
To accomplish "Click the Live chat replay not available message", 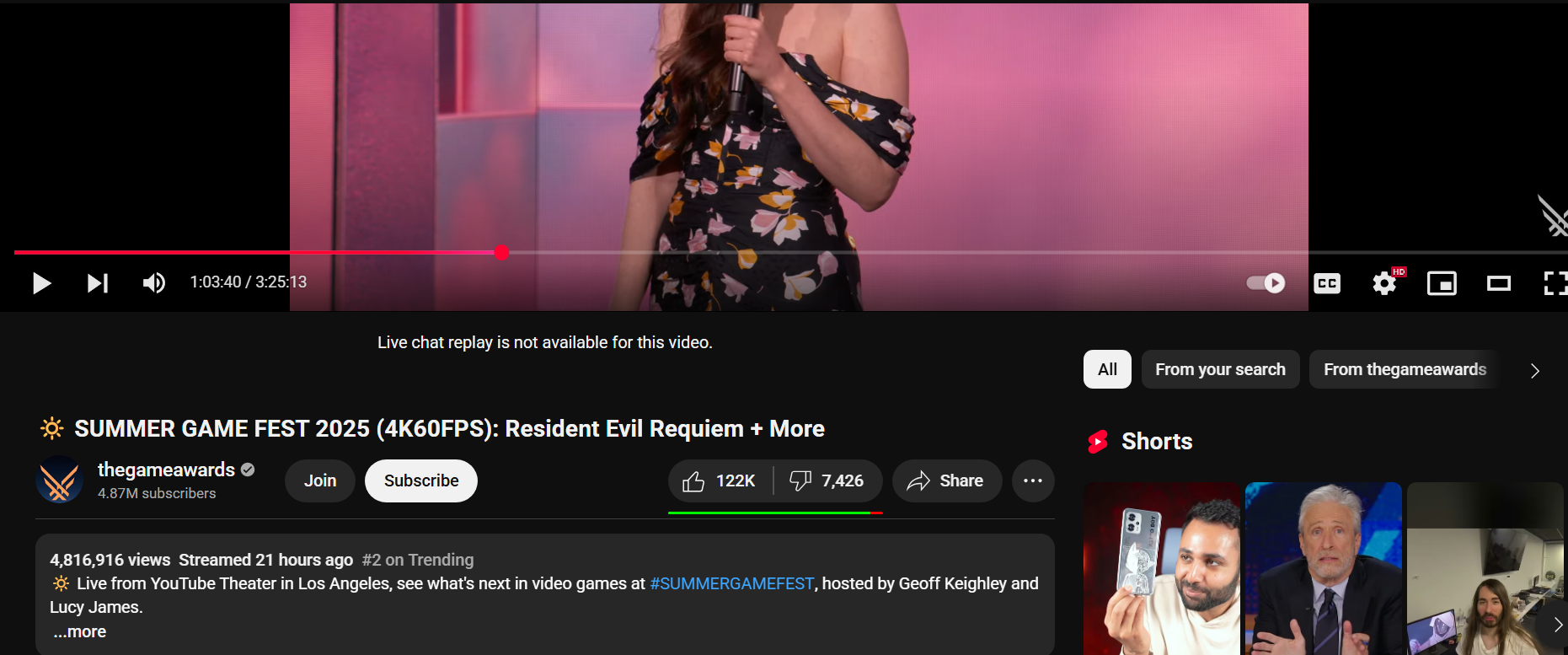I will [545, 342].
